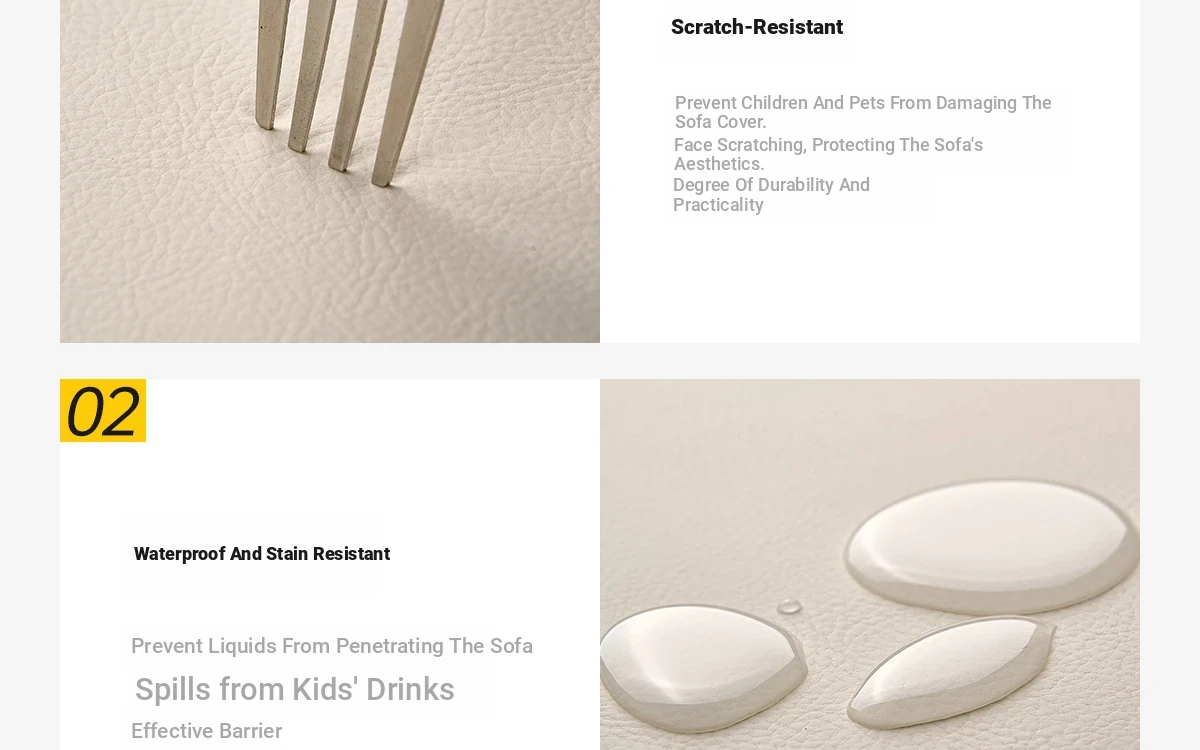Open the fork on leather product image
1200x750 pixels.
[330, 171]
